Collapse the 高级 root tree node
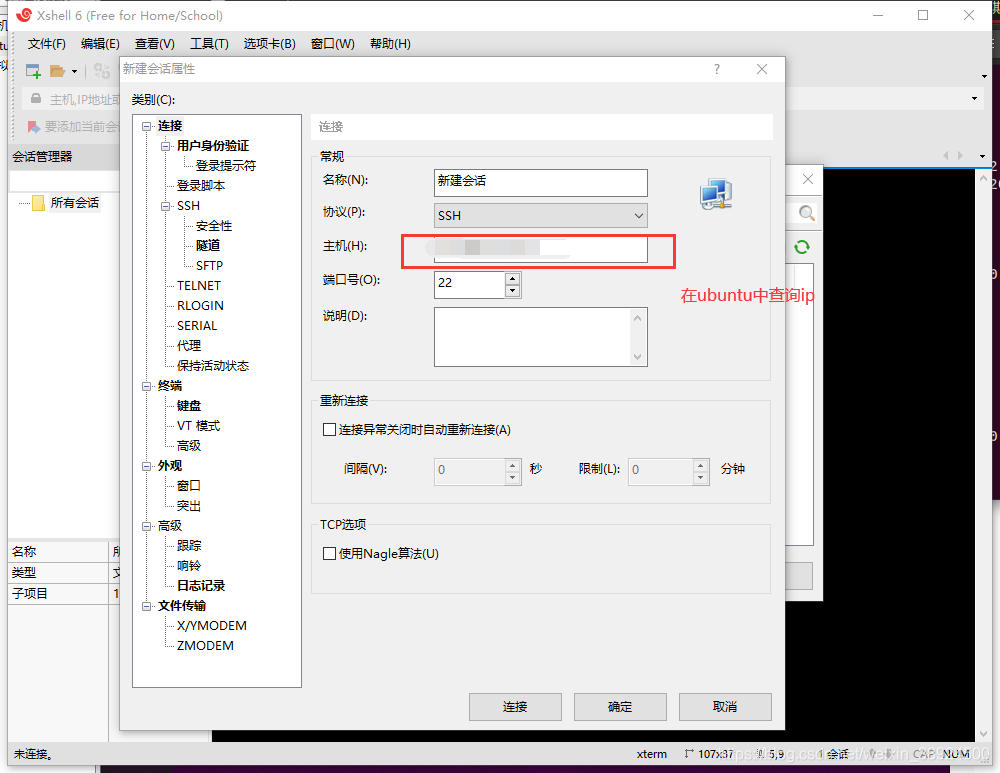Screen dimensions: 1000x773 (147, 526)
